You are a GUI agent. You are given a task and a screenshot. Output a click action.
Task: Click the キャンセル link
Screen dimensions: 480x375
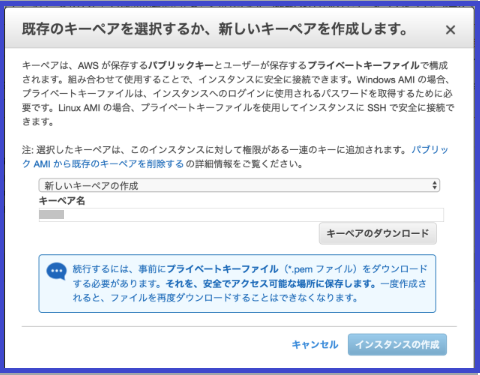pos(315,344)
